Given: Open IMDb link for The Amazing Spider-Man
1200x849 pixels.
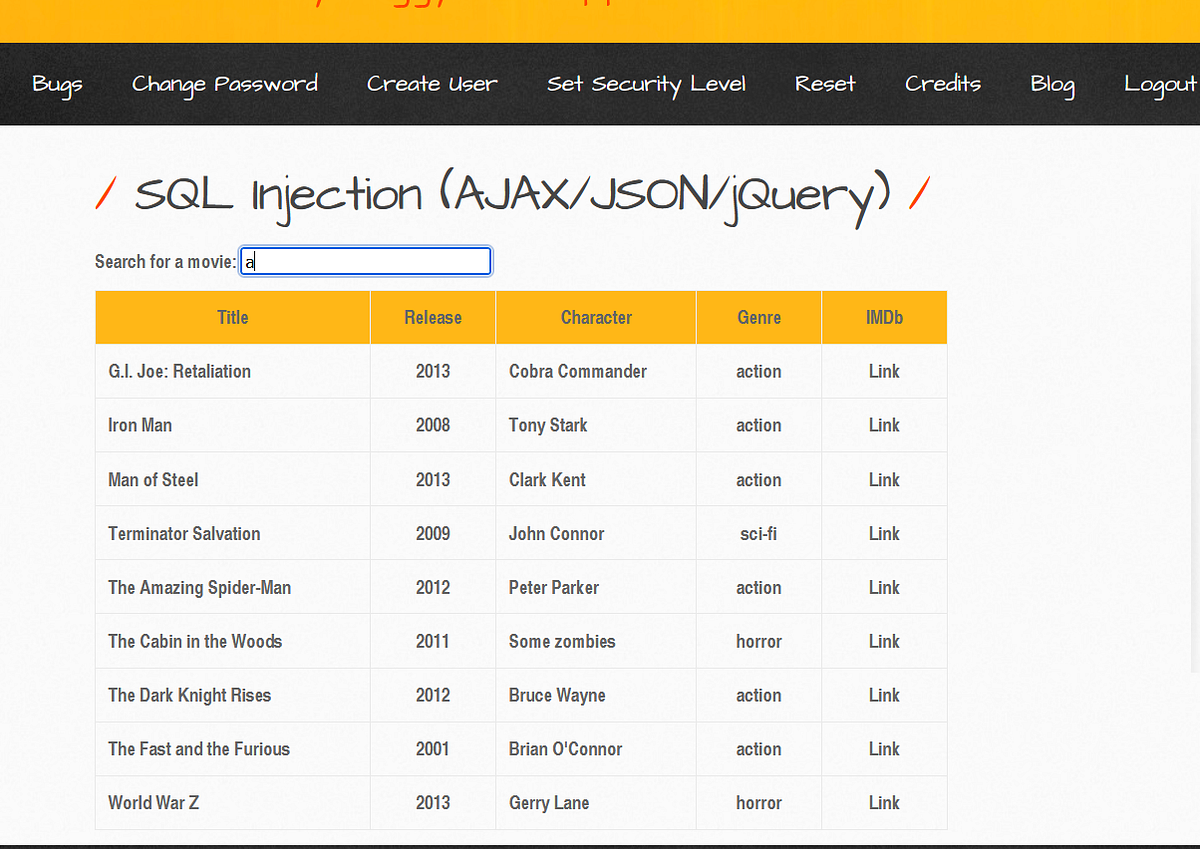Looking at the screenshot, I should [x=884, y=587].
